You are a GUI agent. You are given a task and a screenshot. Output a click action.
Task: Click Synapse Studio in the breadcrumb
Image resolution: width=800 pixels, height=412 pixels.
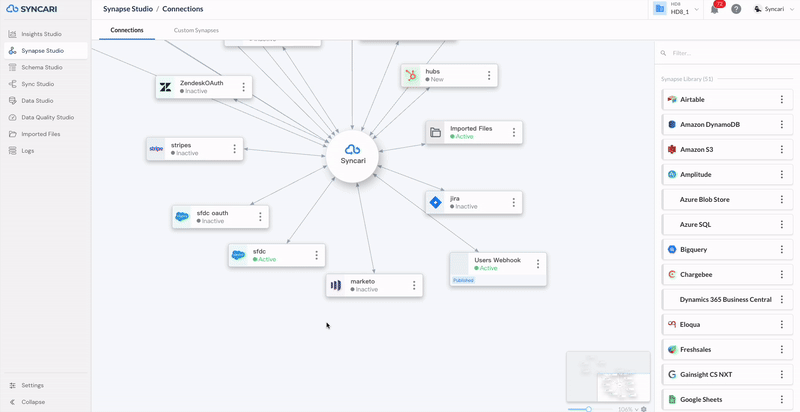click(128, 9)
